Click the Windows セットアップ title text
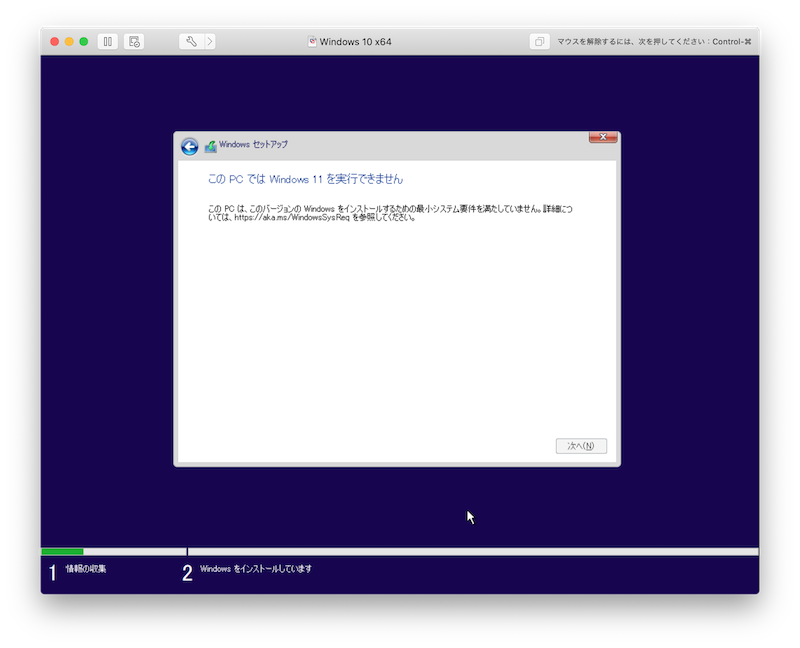The image size is (800, 648). click(x=253, y=144)
